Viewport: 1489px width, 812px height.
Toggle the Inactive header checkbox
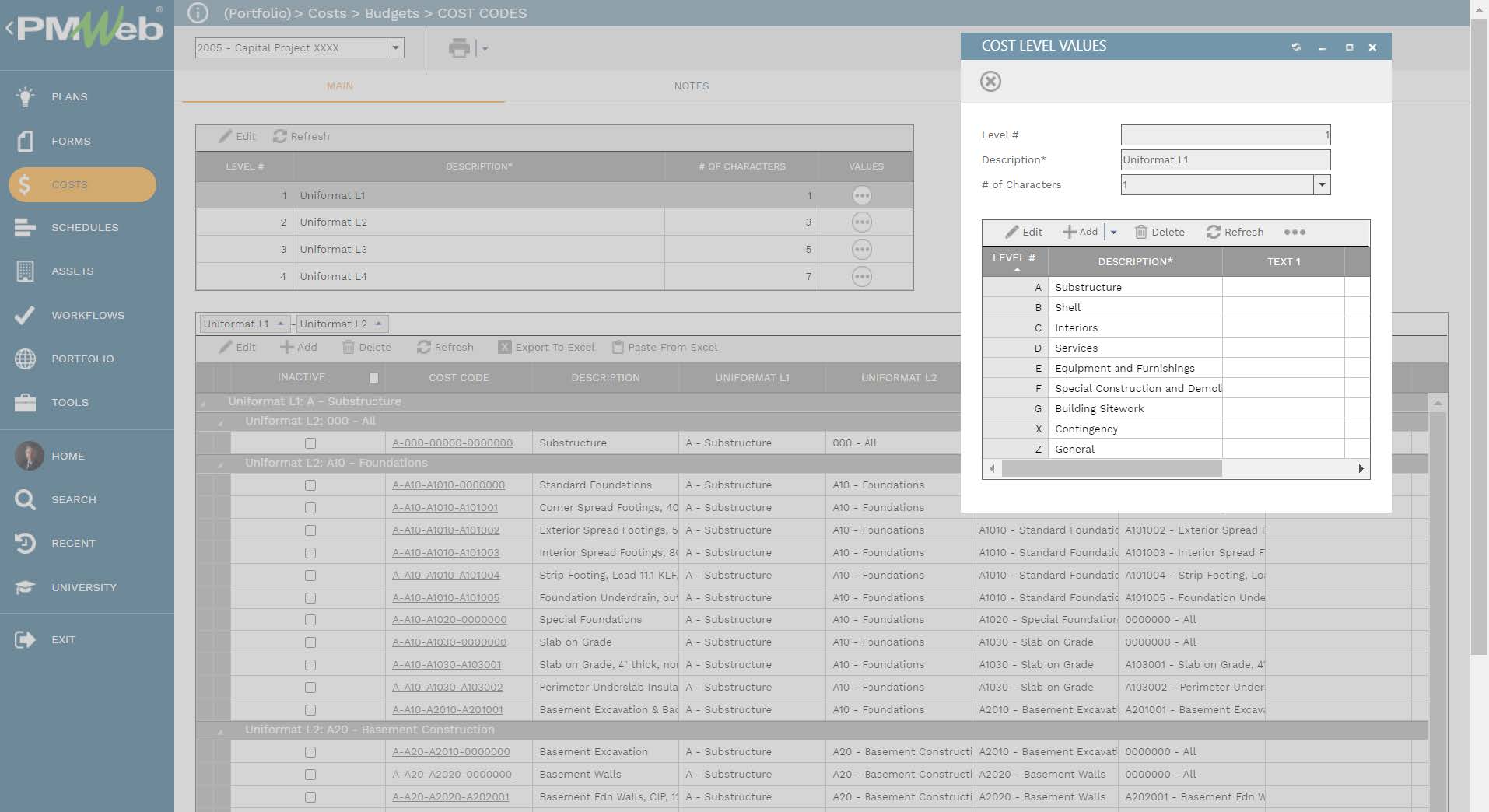(373, 378)
